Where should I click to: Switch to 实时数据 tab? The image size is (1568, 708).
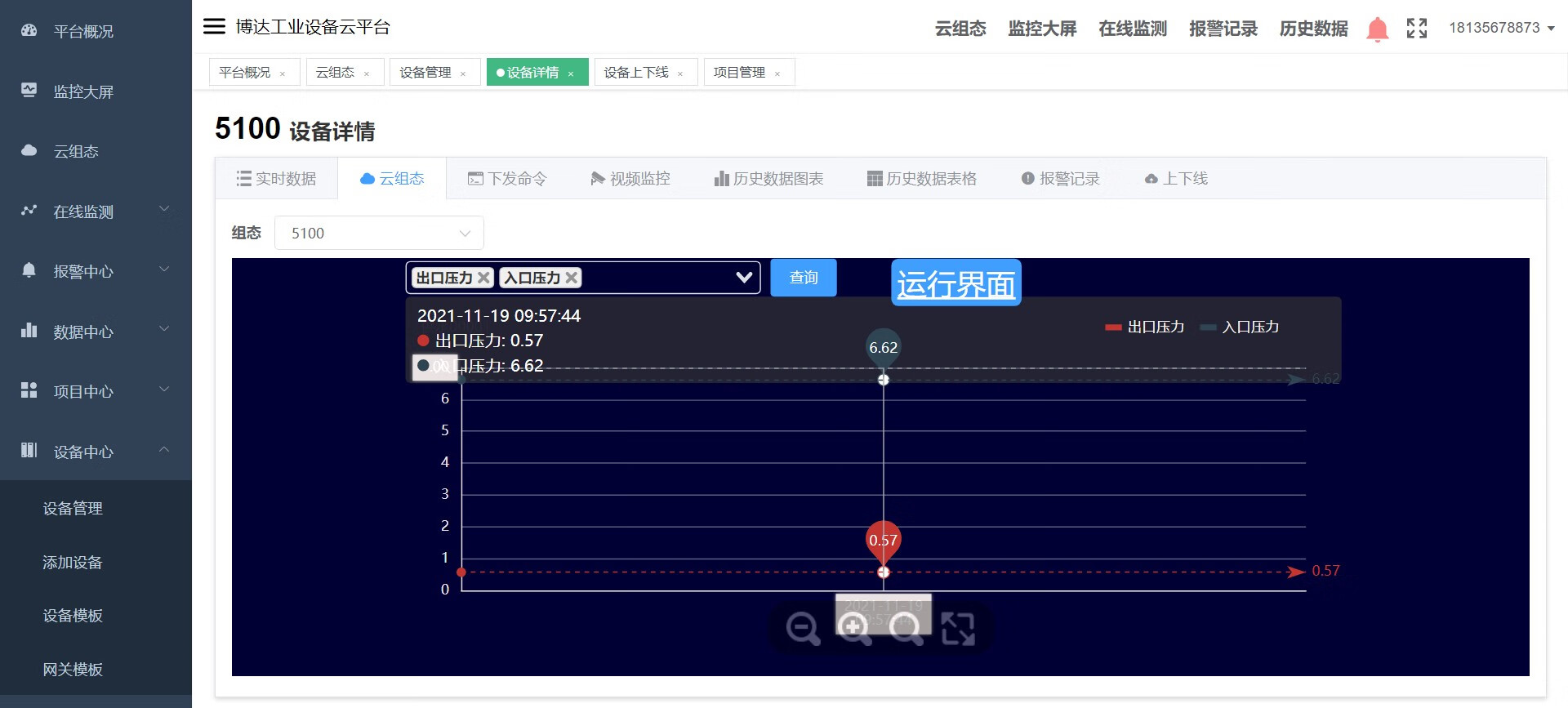coord(276,179)
